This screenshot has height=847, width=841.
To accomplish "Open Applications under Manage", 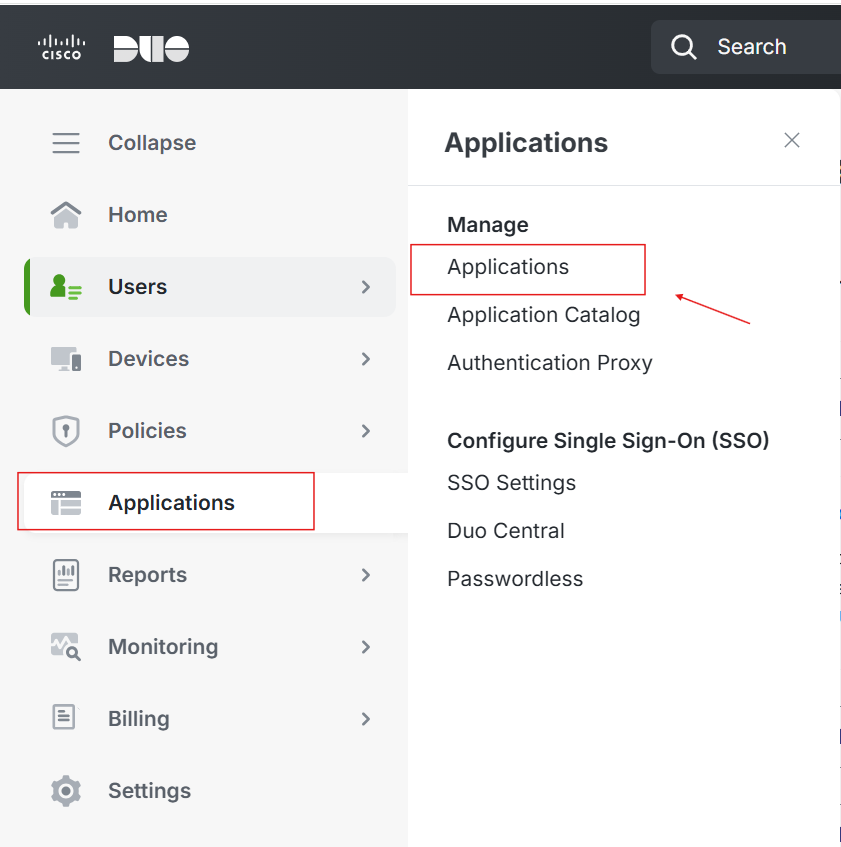I will point(508,267).
